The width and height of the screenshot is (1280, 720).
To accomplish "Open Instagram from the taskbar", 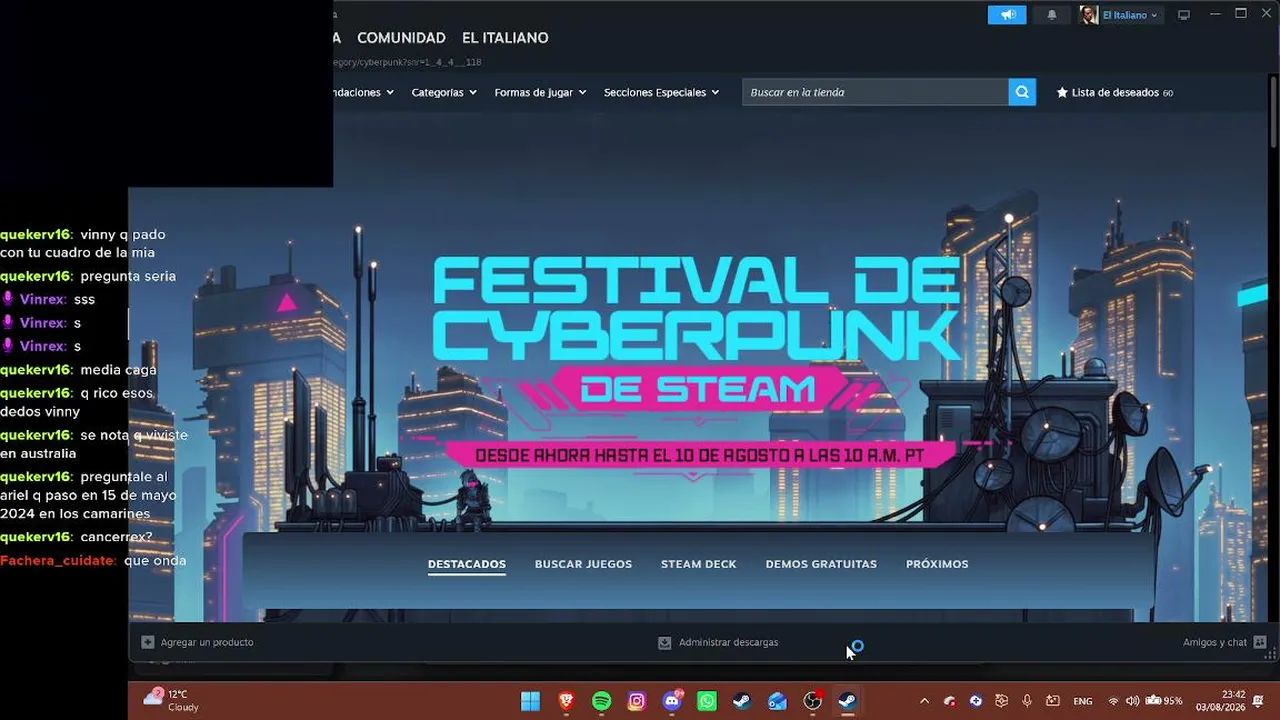I will (x=636, y=701).
